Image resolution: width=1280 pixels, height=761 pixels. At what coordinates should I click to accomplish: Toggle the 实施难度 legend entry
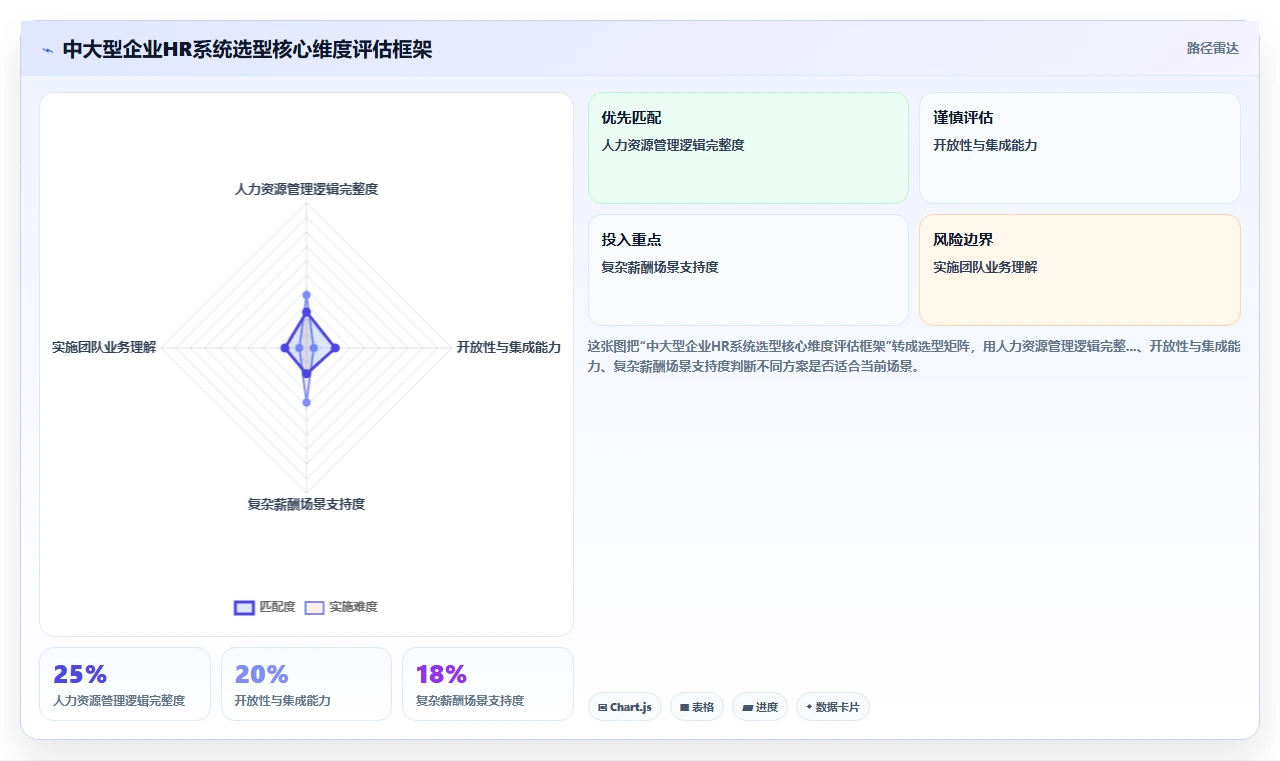point(342,607)
